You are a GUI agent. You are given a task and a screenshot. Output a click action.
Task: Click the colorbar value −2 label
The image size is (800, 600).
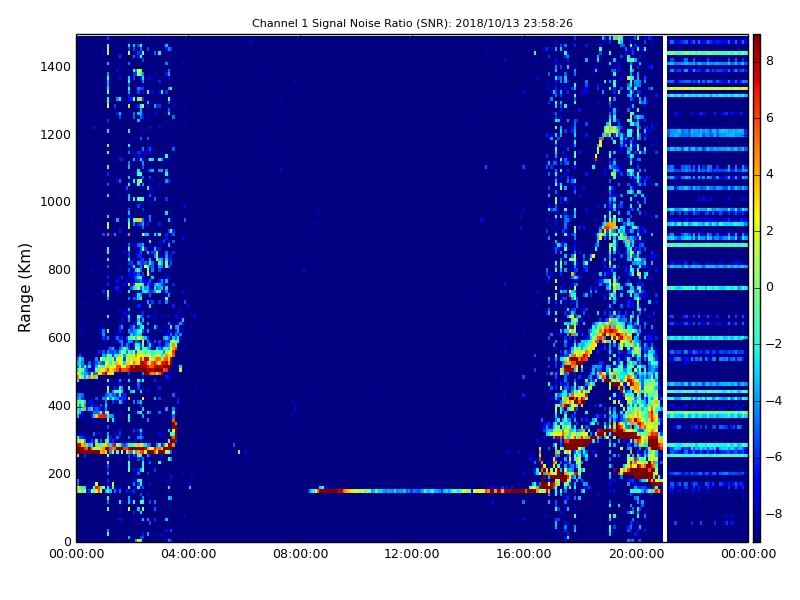pyautogui.click(x=774, y=344)
